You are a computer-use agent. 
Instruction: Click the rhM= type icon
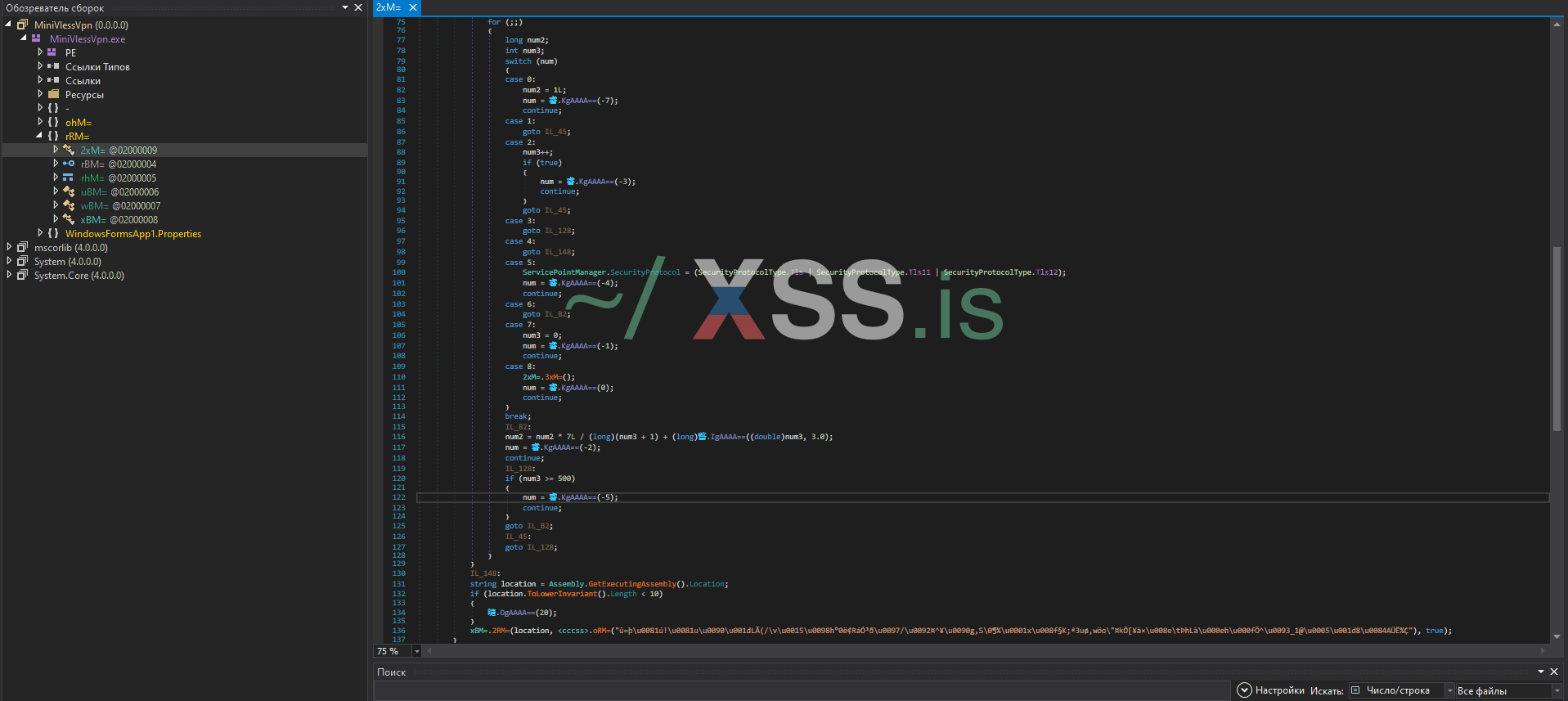[x=69, y=177]
